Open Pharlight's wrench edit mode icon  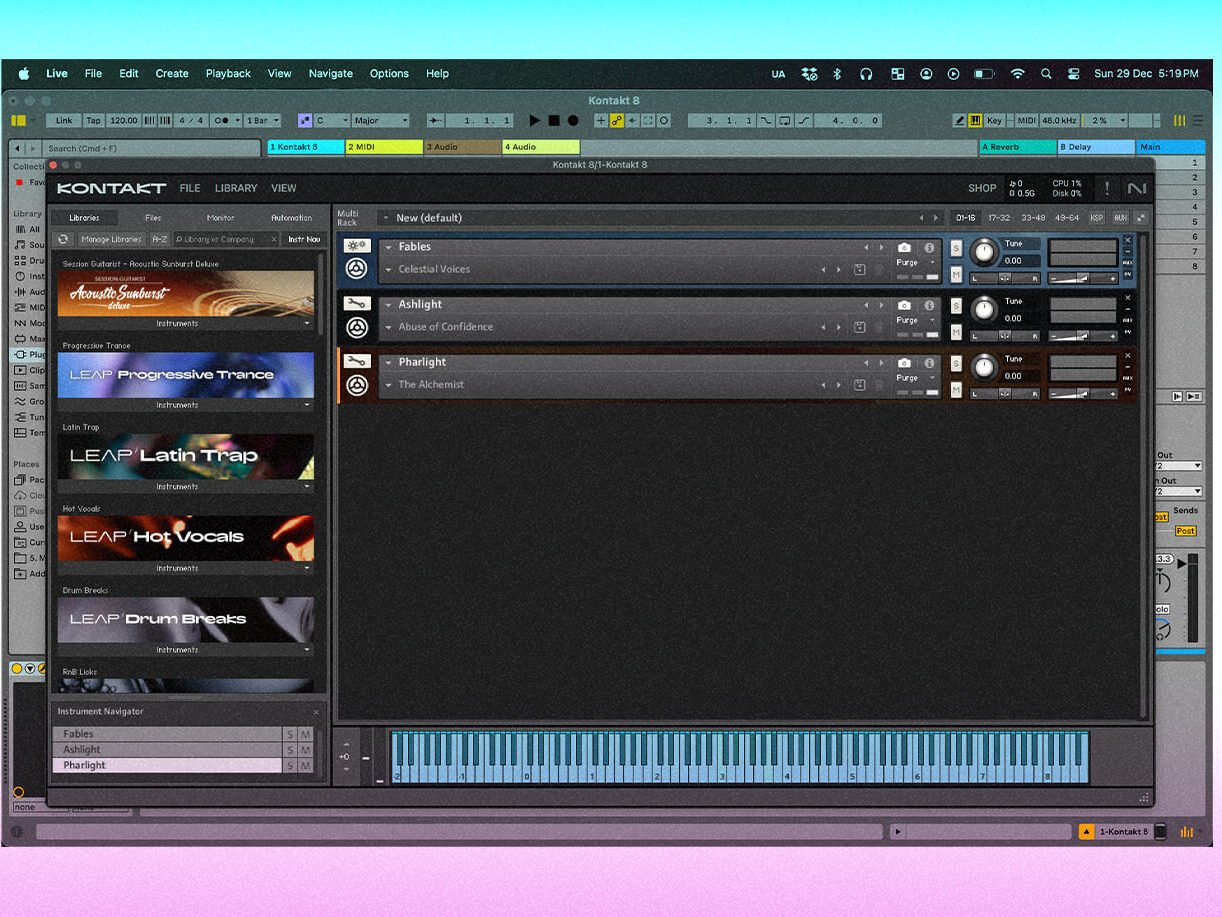point(357,361)
